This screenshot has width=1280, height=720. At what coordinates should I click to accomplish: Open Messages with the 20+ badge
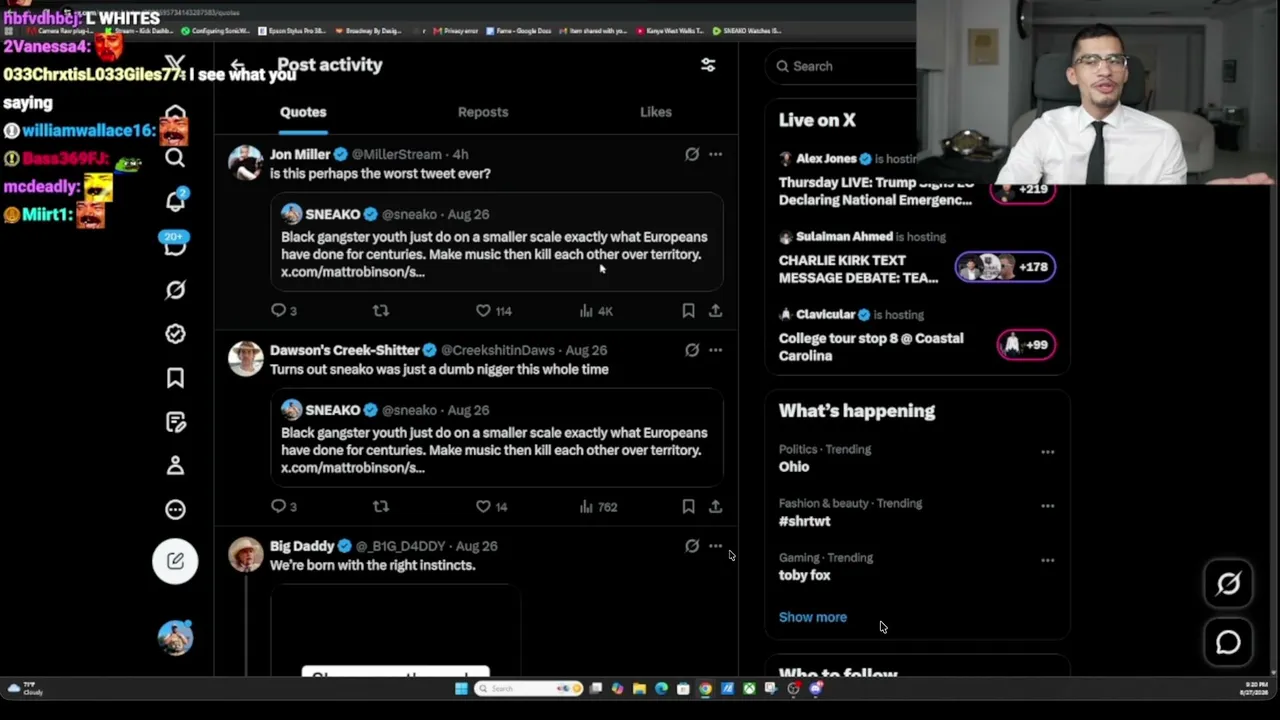pyautogui.click(x=175, y=244)
